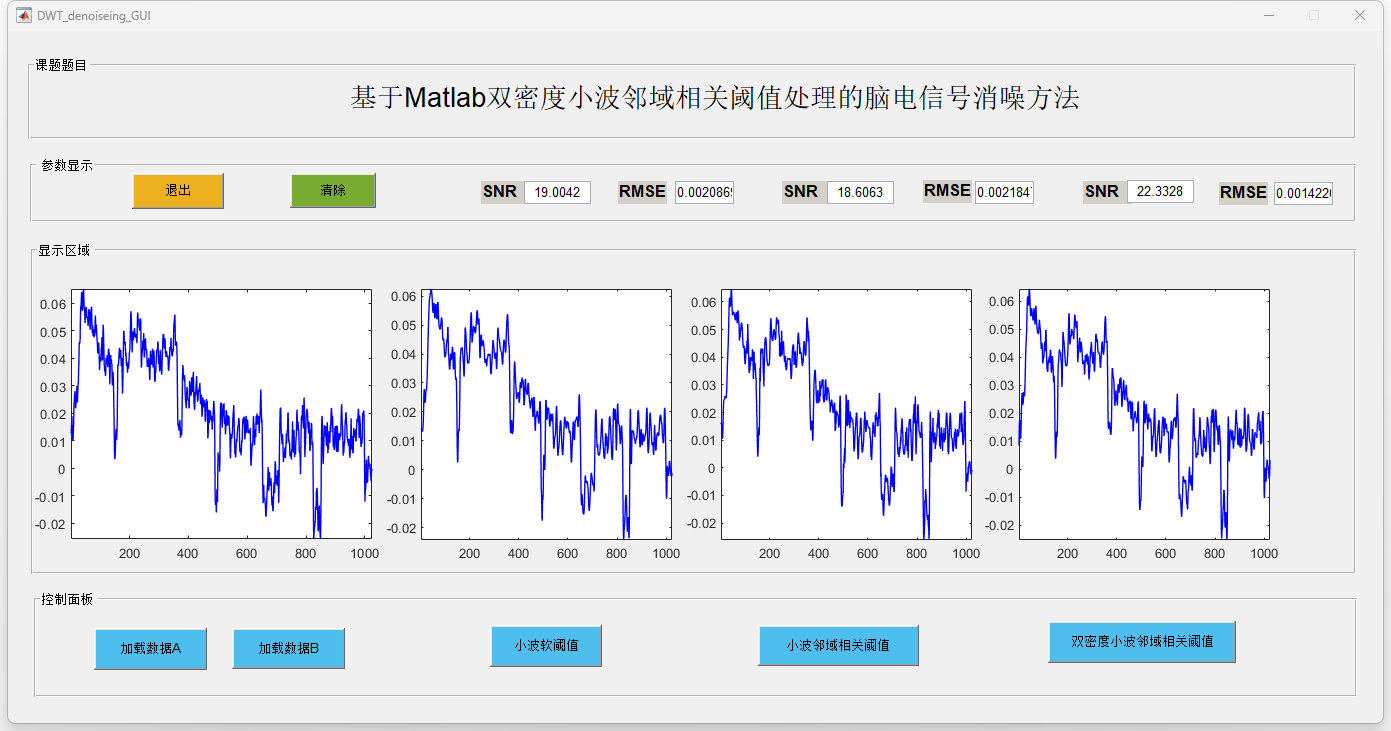
Task: Click the green 清除 clear button
Action: pos(333,191)
